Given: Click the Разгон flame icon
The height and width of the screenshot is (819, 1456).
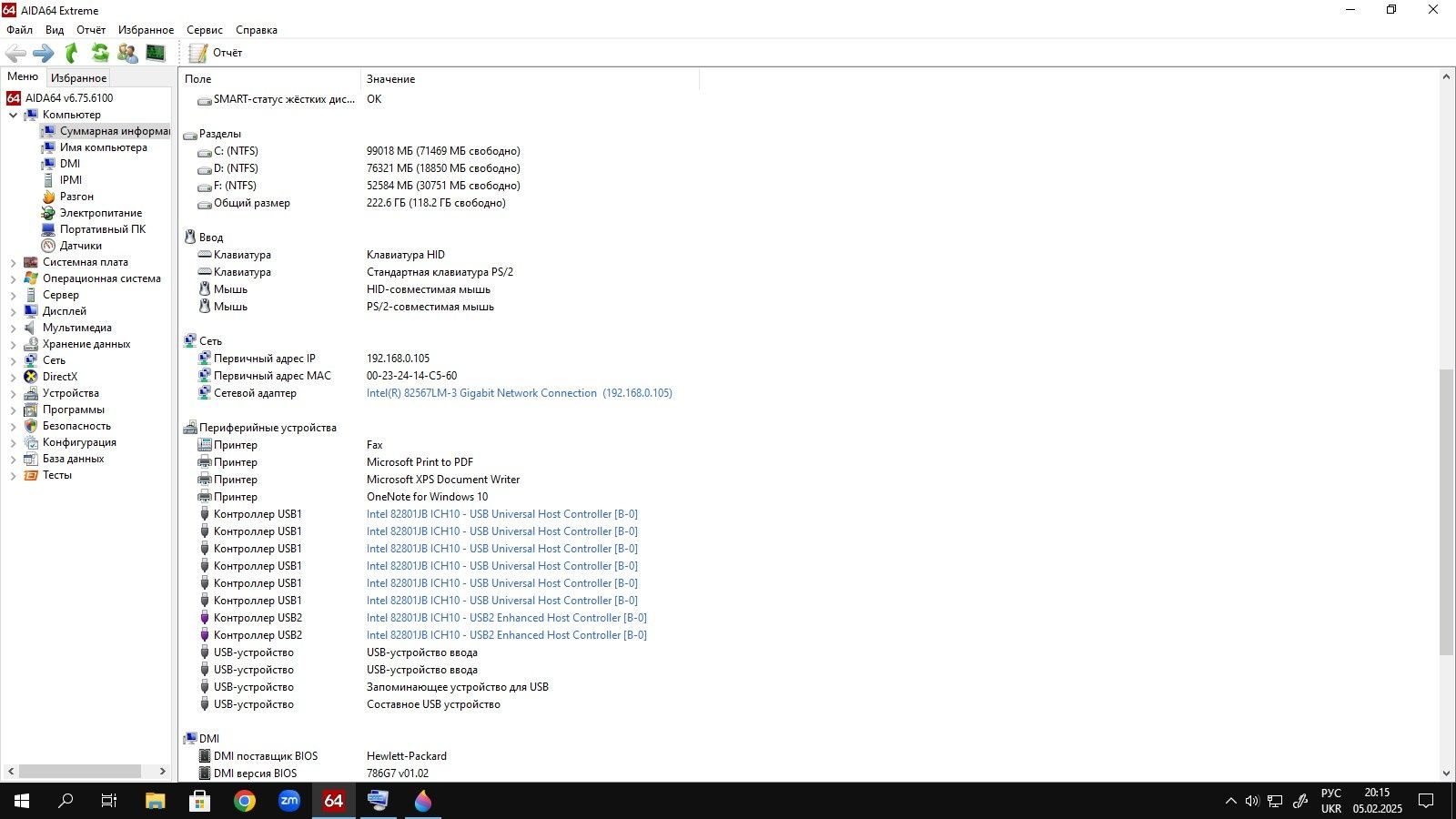Looking at the screenshot, I should pos(48,197).
